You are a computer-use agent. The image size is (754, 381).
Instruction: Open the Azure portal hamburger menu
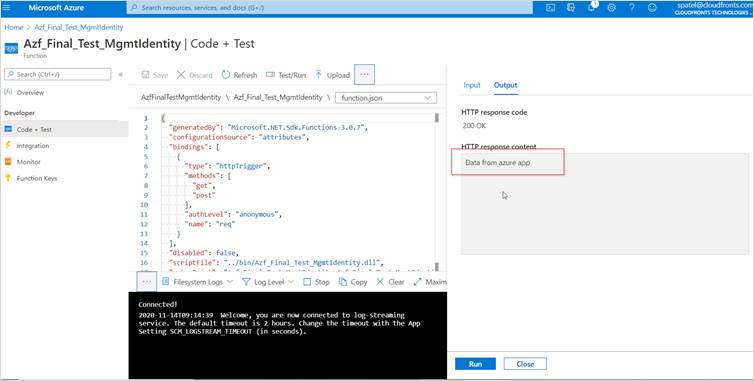click(6, 8)
